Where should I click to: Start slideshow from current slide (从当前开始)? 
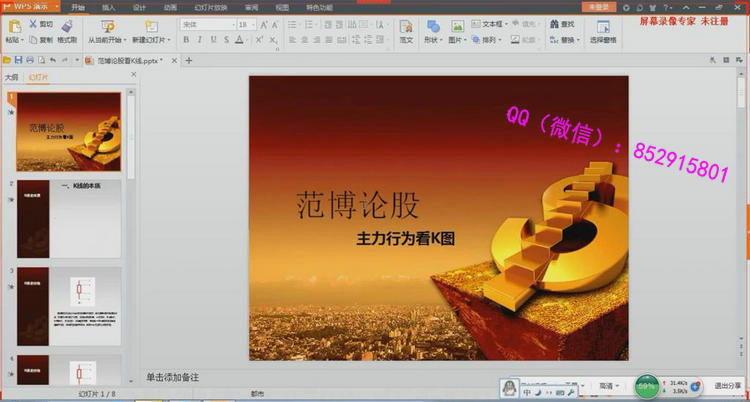point(107,26)
